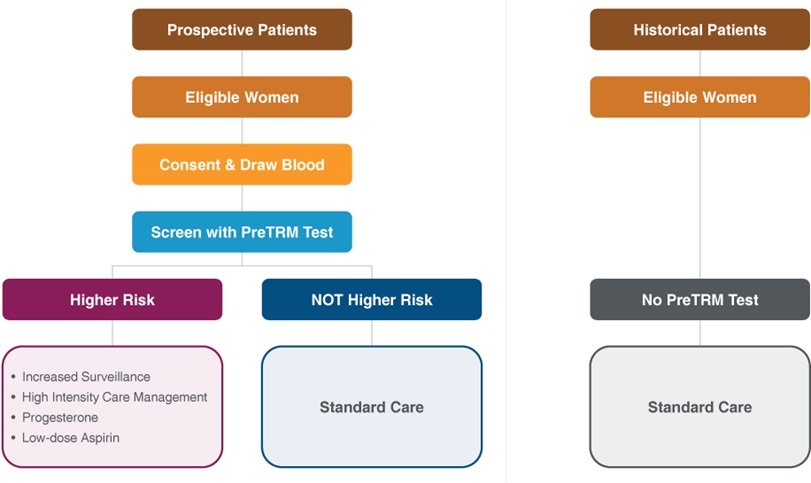Select High Intensity Care Management text
The width and height of the screenshot is (811, 483).
[x=114, y=397]
